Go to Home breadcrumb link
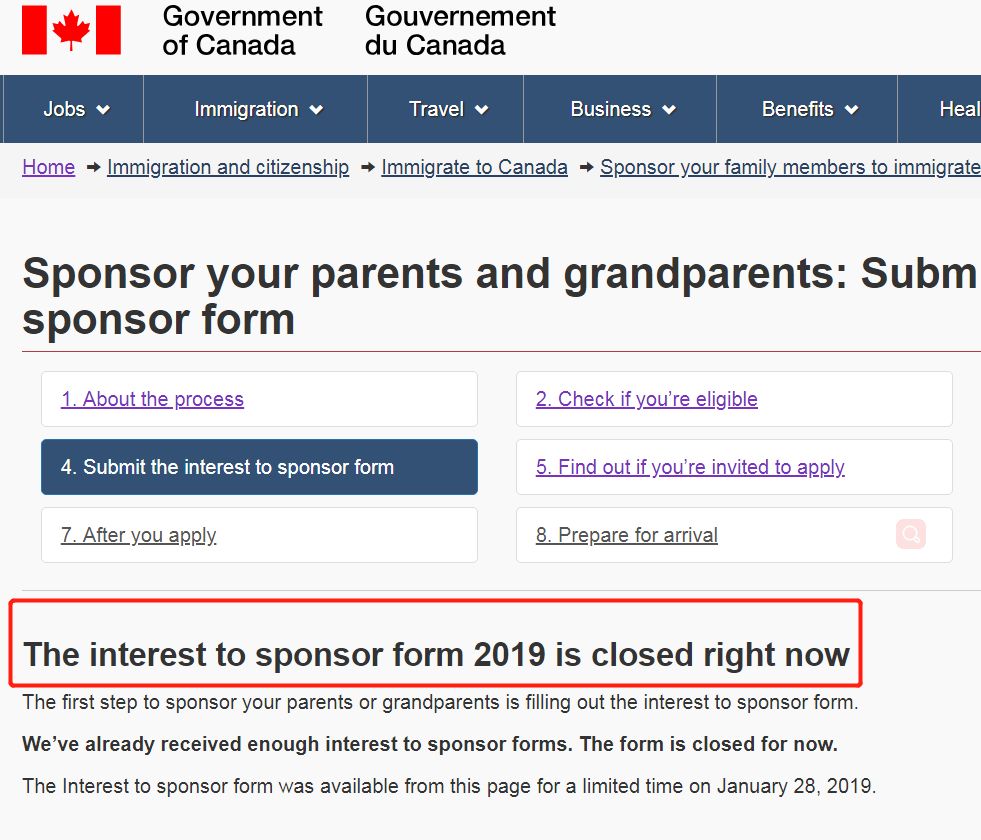The height and width of the screenshot is (840, 981). 48,167
